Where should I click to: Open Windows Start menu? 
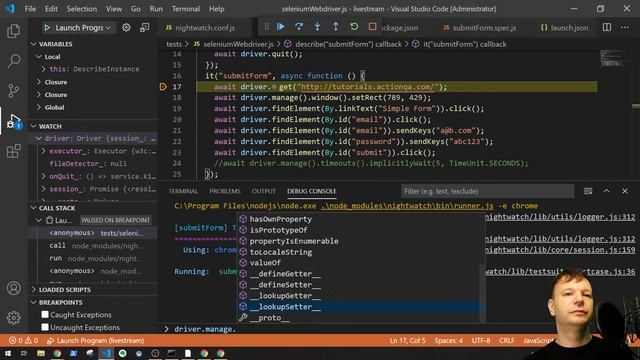8,353
